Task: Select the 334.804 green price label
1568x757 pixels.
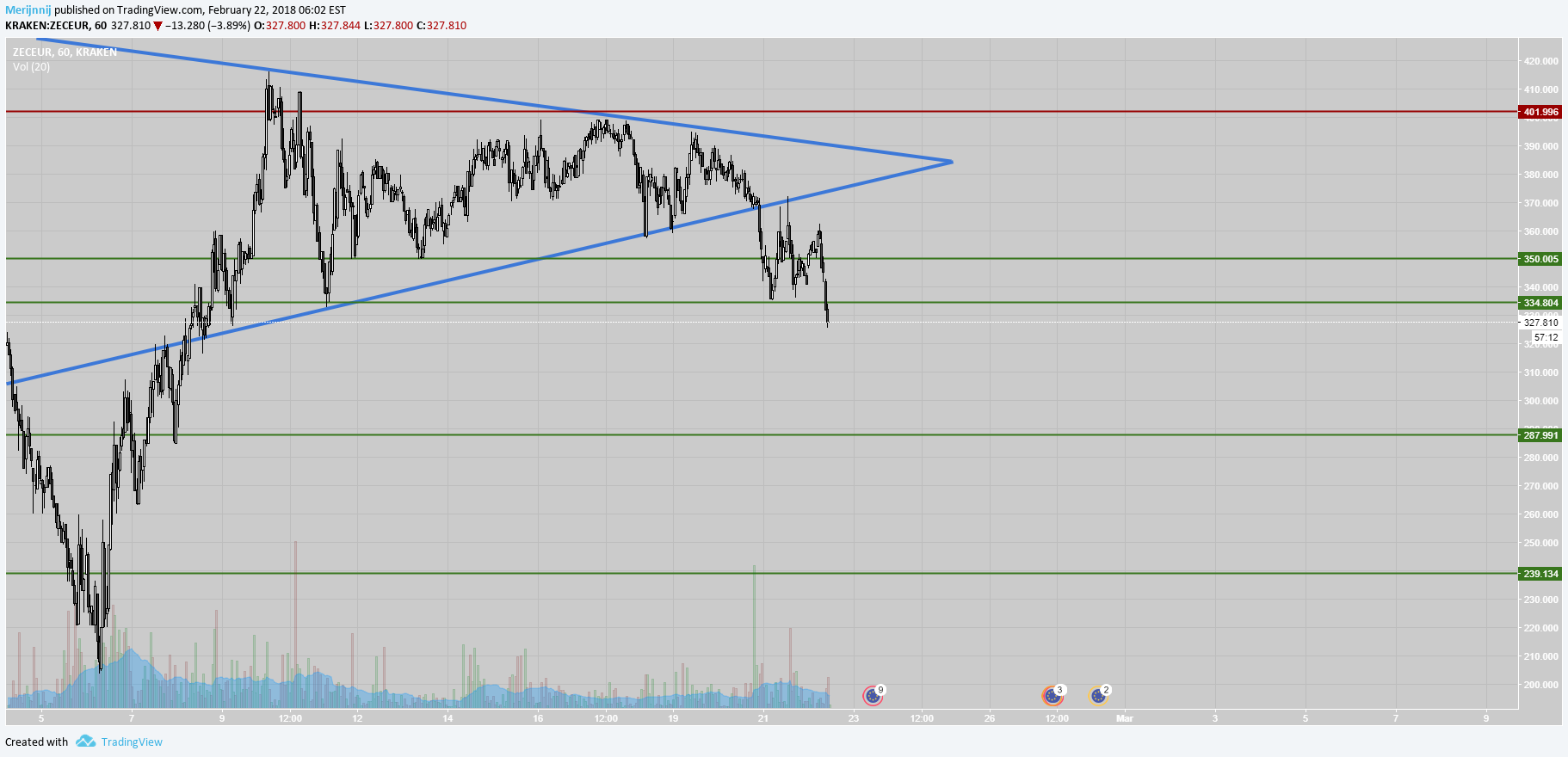Action: pyautogui.click(x=1540, y=303)
